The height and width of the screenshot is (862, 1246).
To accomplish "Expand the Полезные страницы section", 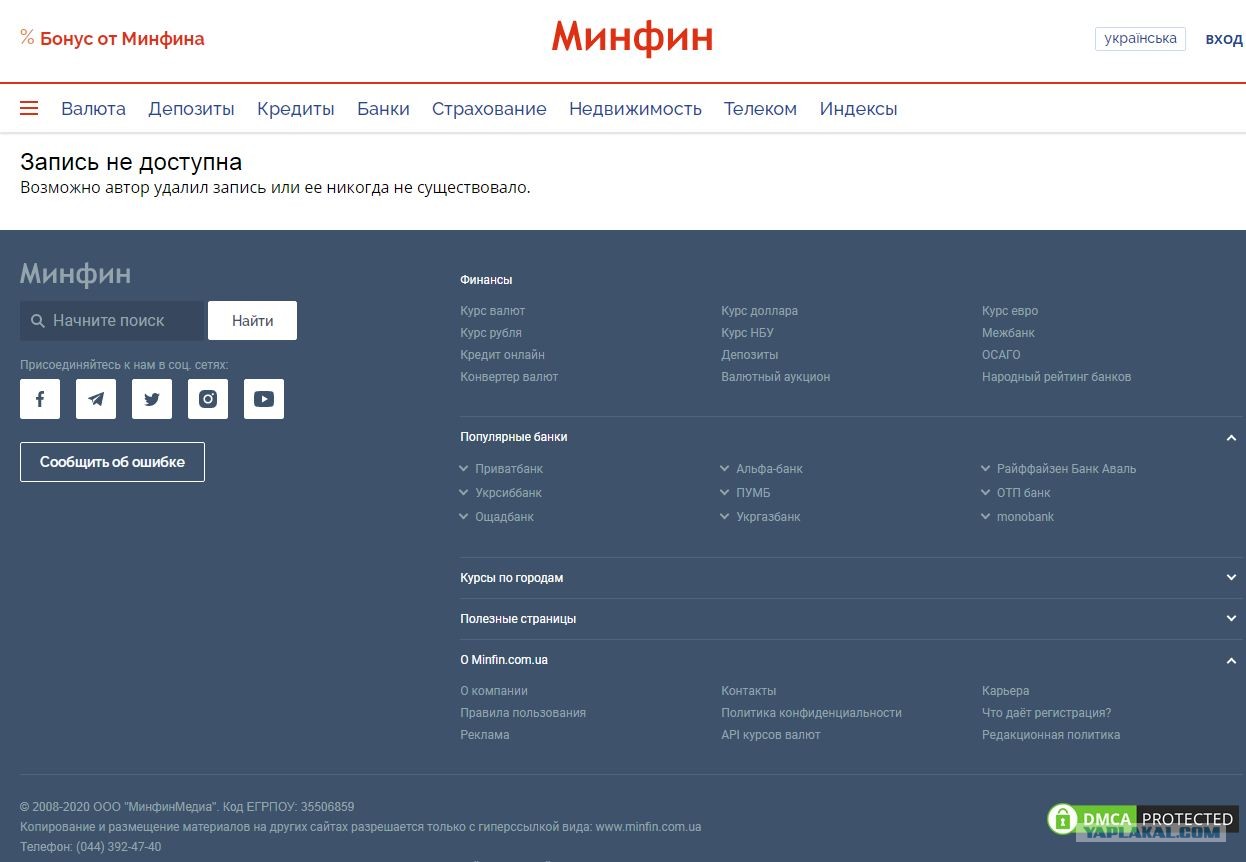I will coord(1231,619).
